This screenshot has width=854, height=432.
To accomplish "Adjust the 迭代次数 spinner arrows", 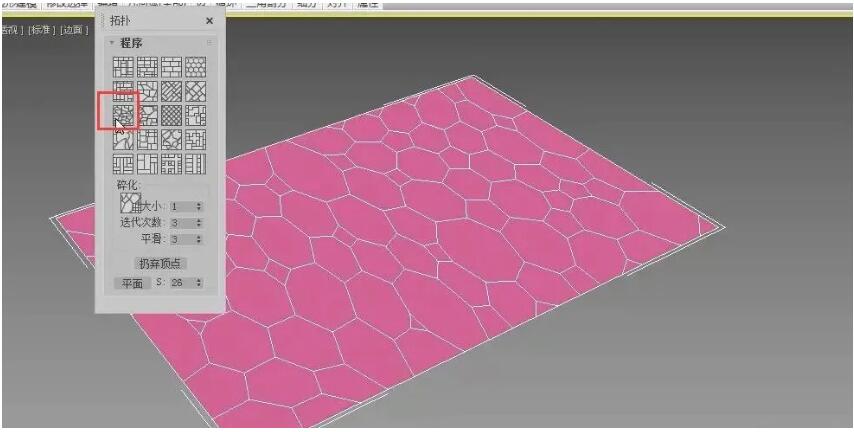I will (199, 222).
